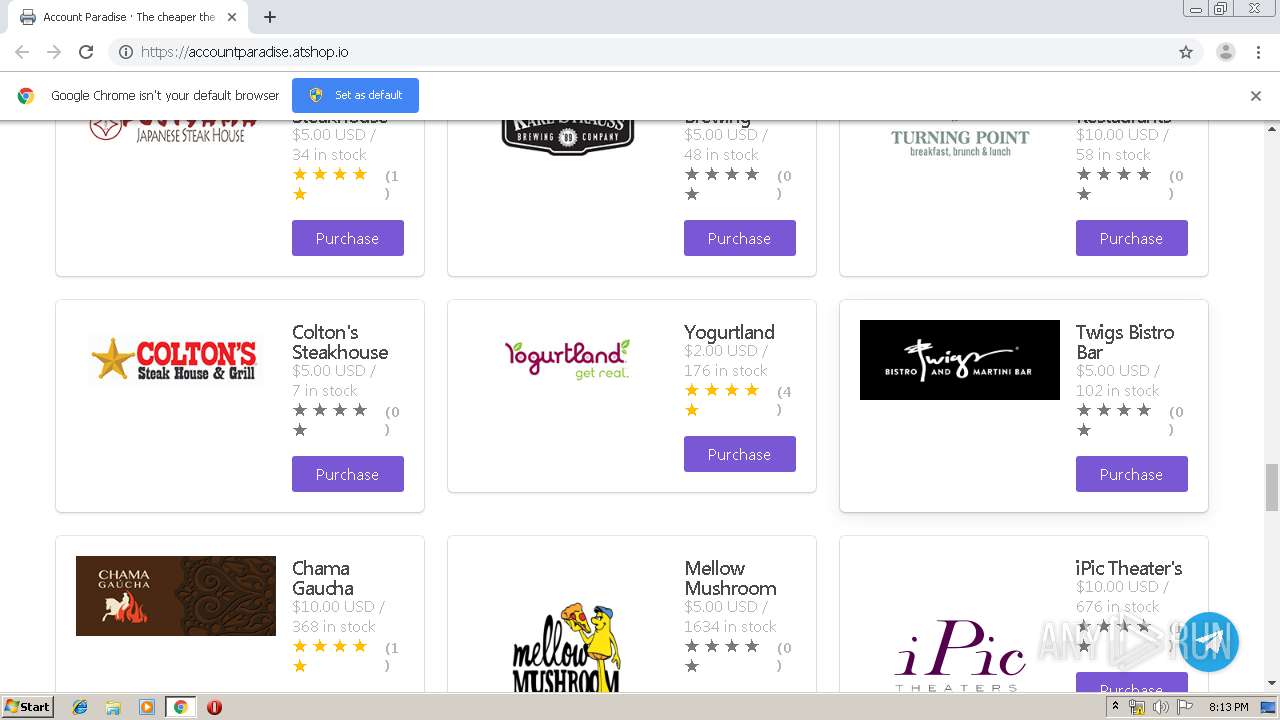The width and height of the screenshot is (1280, 720).
Task: Open the site information icon in address bar
Action: click(126, 52)
